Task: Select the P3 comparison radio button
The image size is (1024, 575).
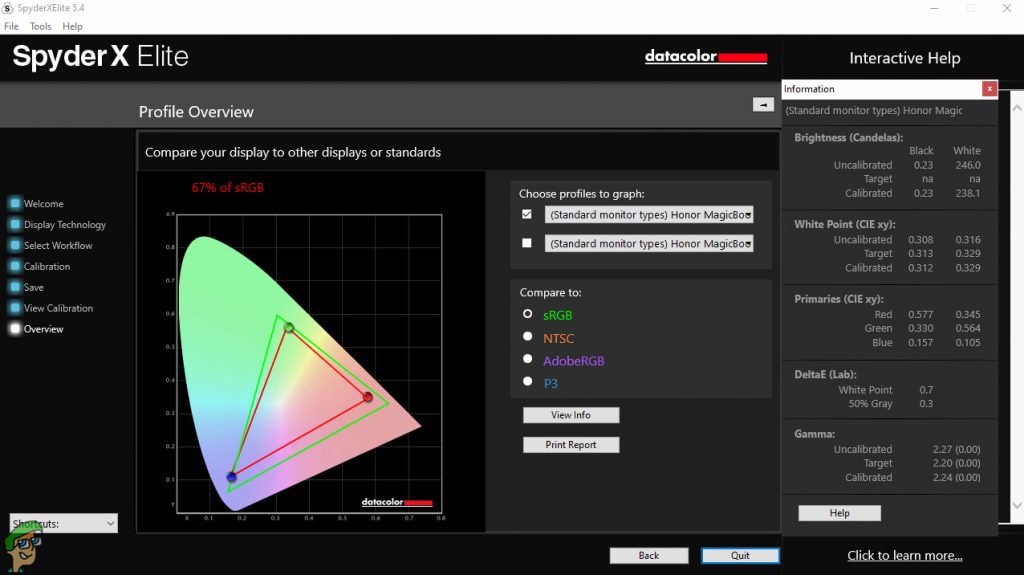Action: [528, 381]
